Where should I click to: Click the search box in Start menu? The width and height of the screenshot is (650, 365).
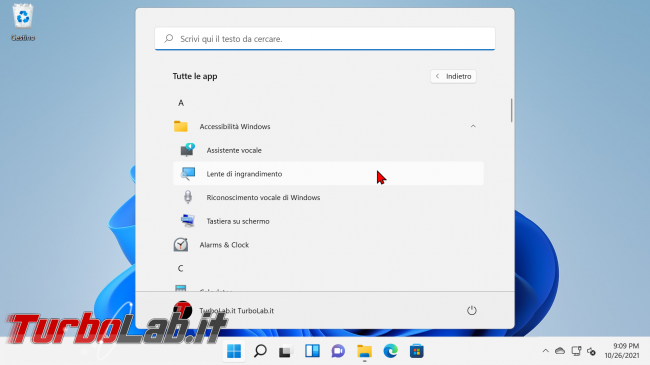(325, 39)
